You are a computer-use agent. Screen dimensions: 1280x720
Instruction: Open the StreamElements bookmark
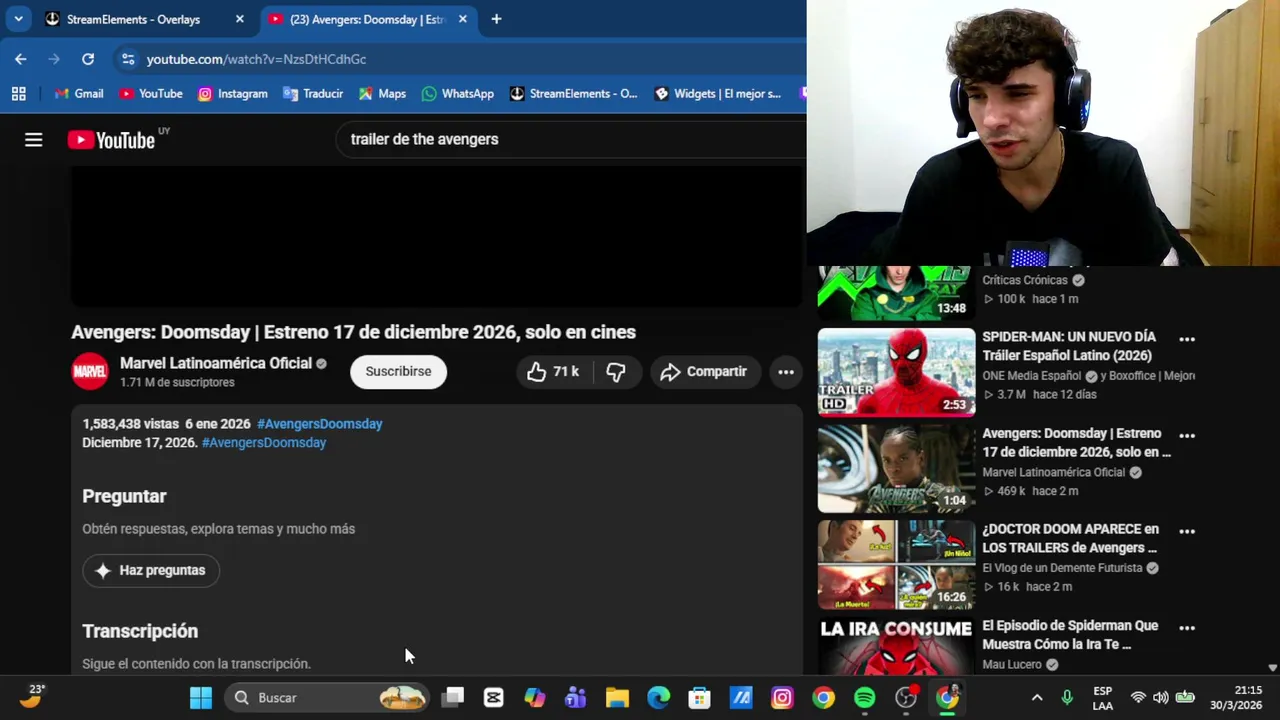(574, 93)
